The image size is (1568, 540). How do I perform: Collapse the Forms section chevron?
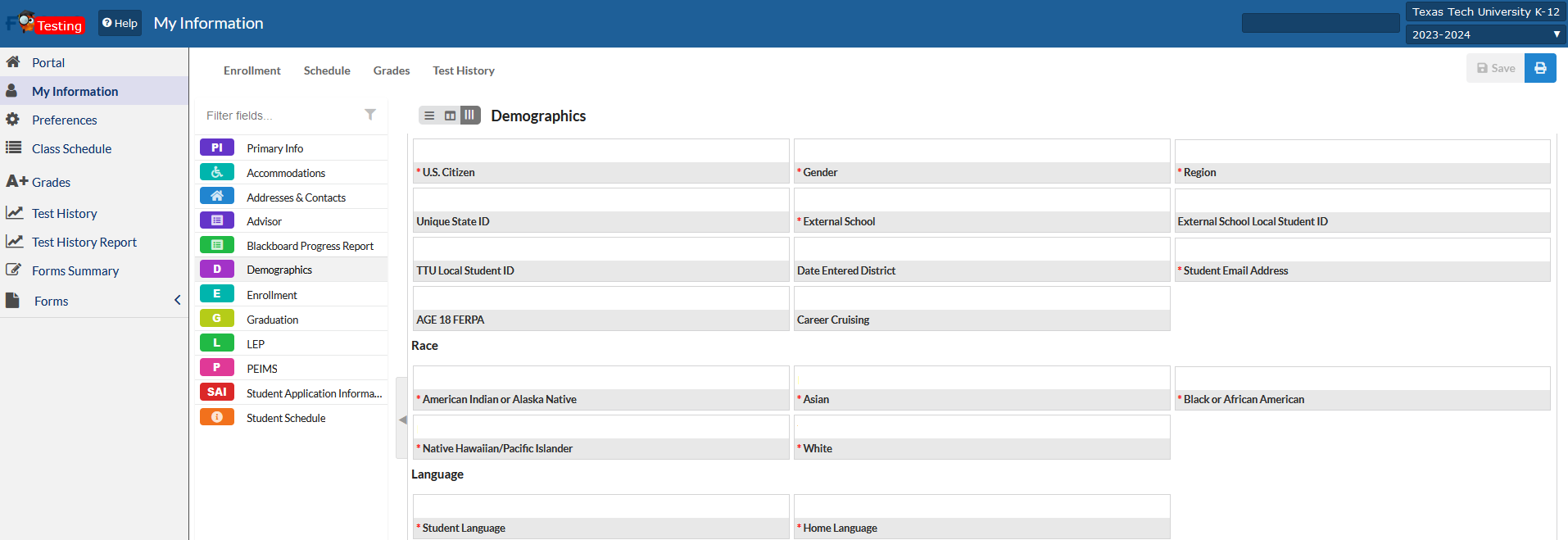[x=177, y=301]
